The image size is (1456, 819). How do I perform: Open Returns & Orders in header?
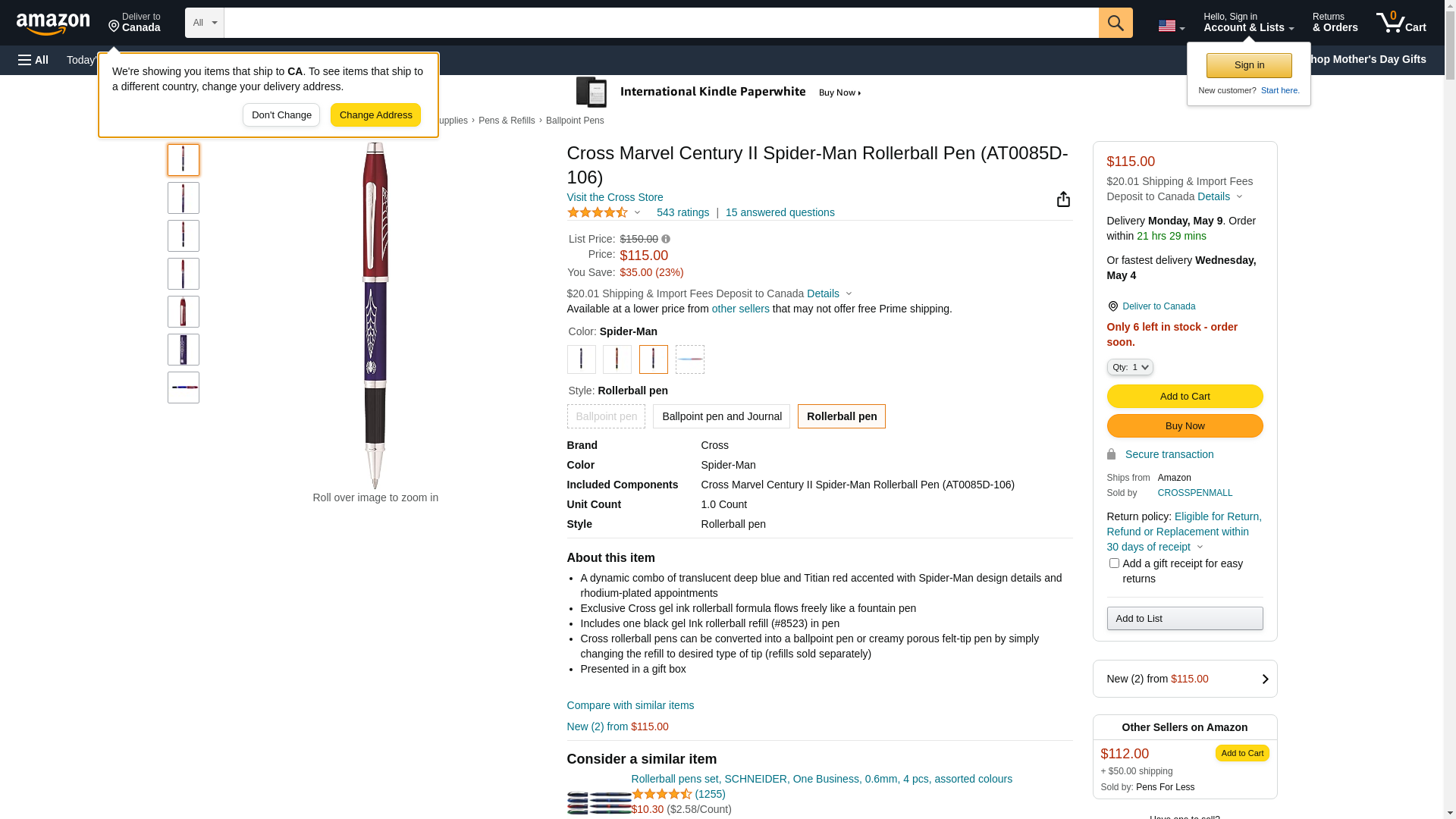click(1335, 23)
